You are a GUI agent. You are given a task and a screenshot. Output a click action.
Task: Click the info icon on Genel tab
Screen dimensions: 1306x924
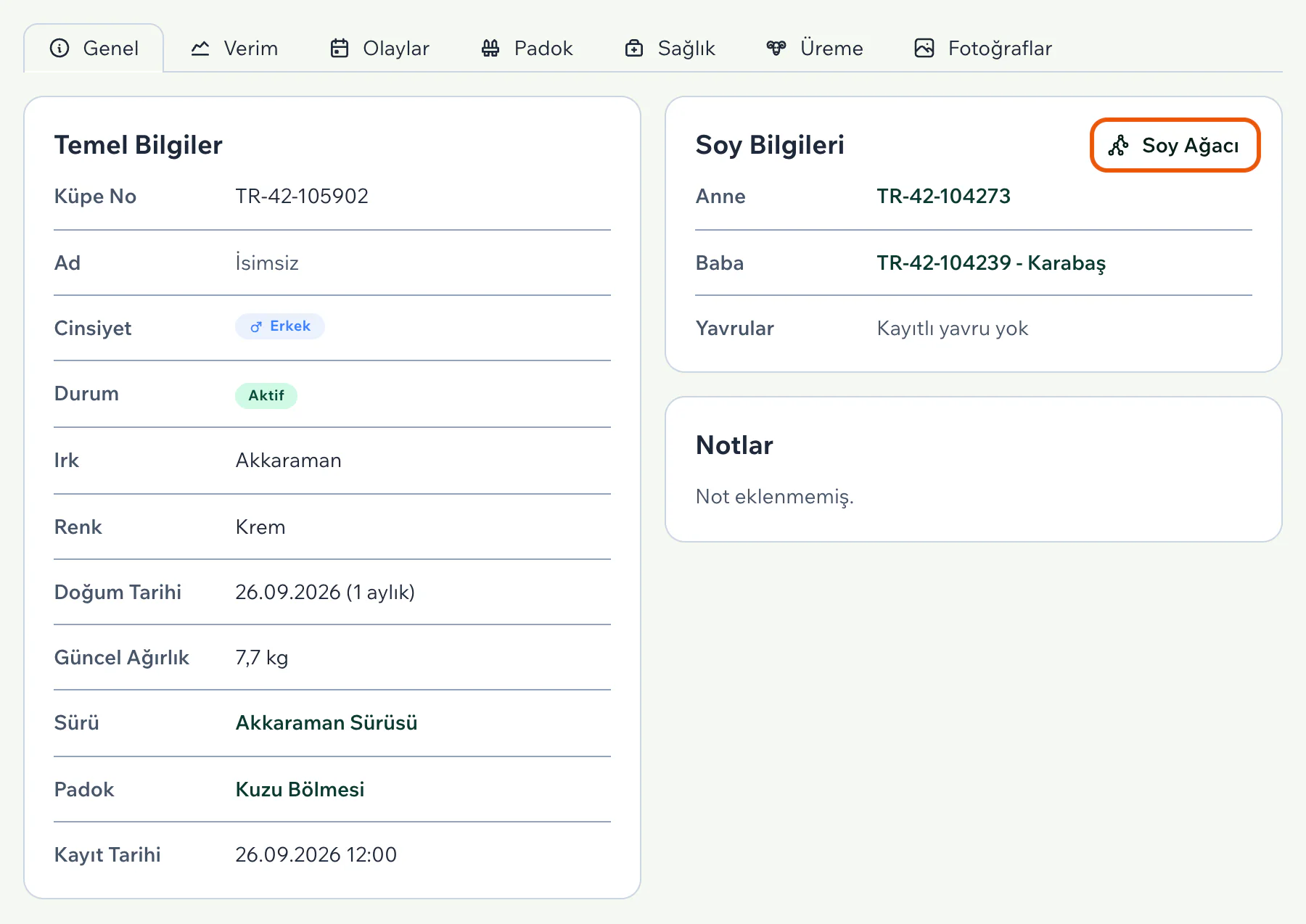[x=59, y=48]
